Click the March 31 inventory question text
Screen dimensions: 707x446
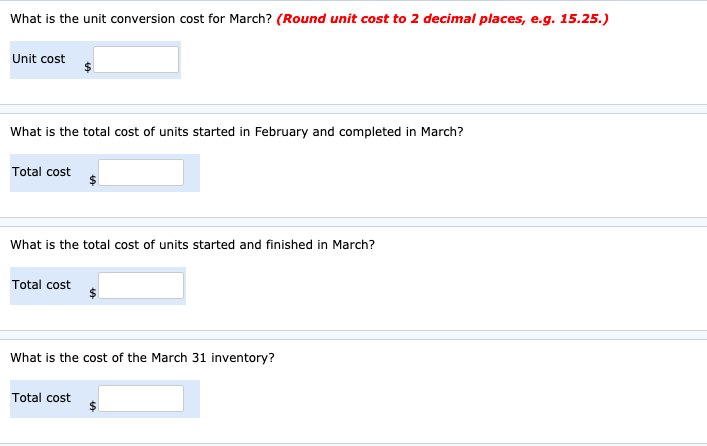[142, 358]
